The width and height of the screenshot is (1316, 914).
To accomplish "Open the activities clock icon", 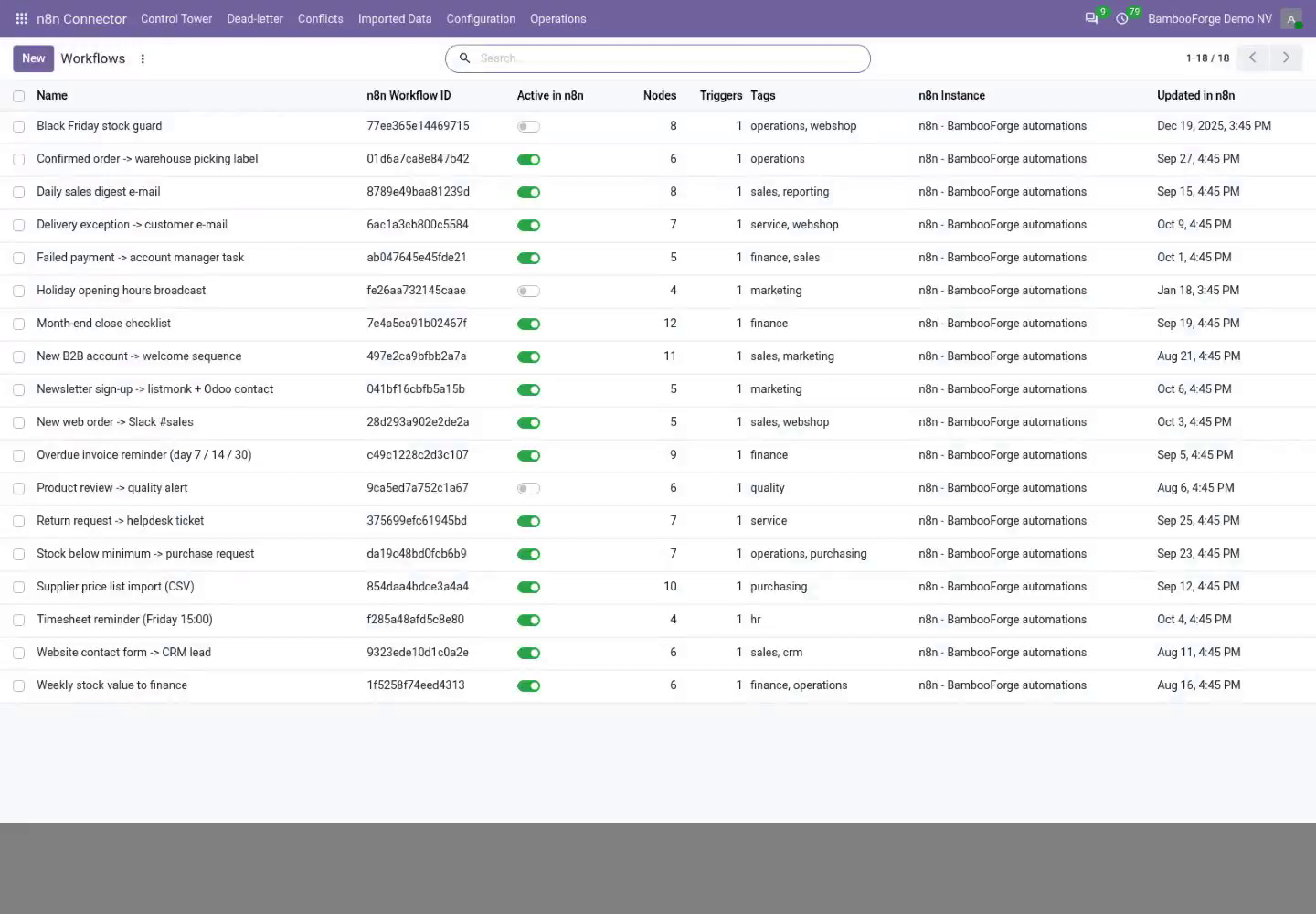I will [x=1122, y=18].
